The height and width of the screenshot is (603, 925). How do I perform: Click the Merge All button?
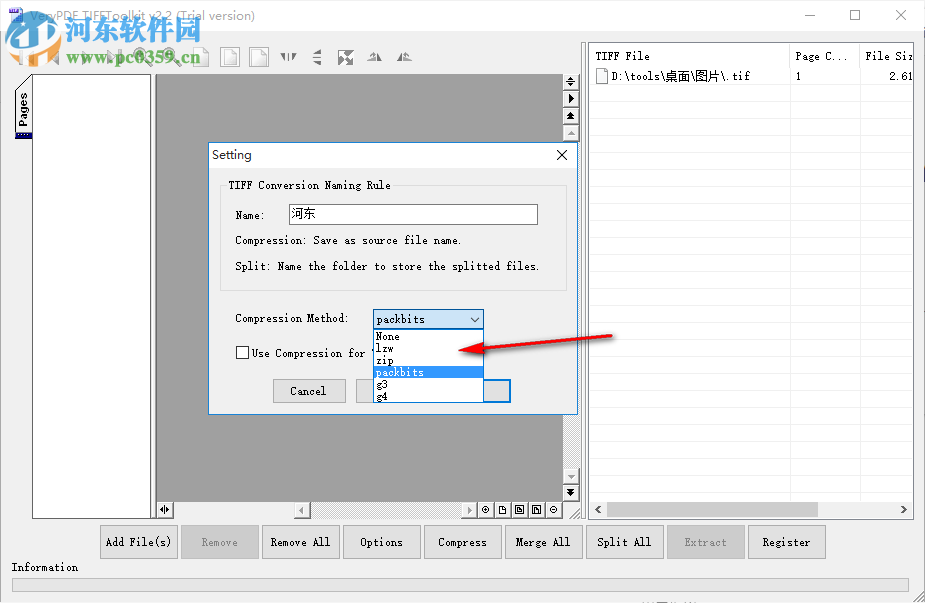543,541
